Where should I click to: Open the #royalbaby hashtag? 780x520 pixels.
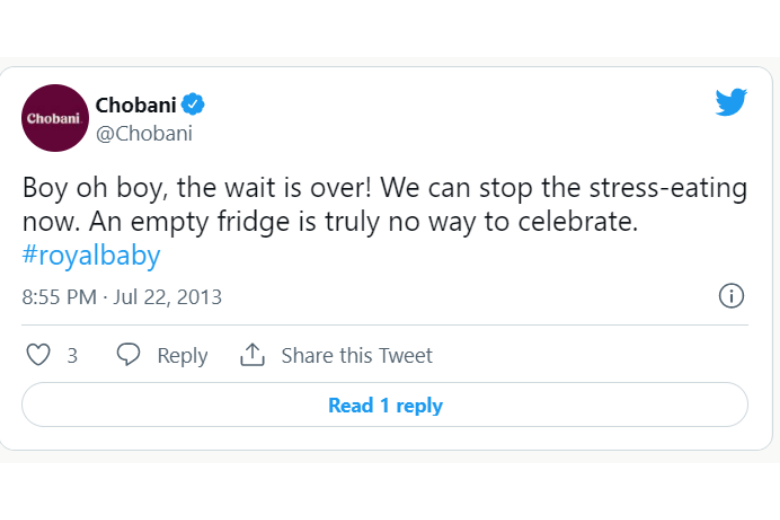pyautogui.click(x=91, y=256)
